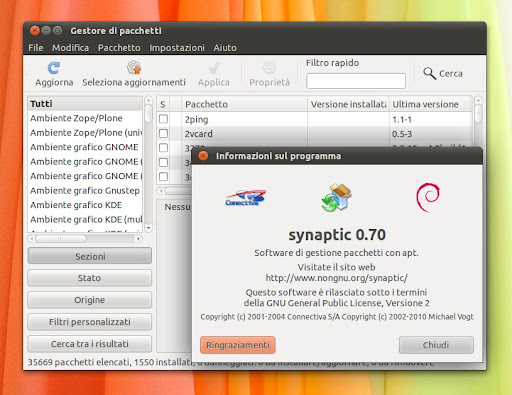512x395 pixels.
Task: Click the Conectiva logo in about dialog
Action: pyautogui.click(x=246, y=198)
